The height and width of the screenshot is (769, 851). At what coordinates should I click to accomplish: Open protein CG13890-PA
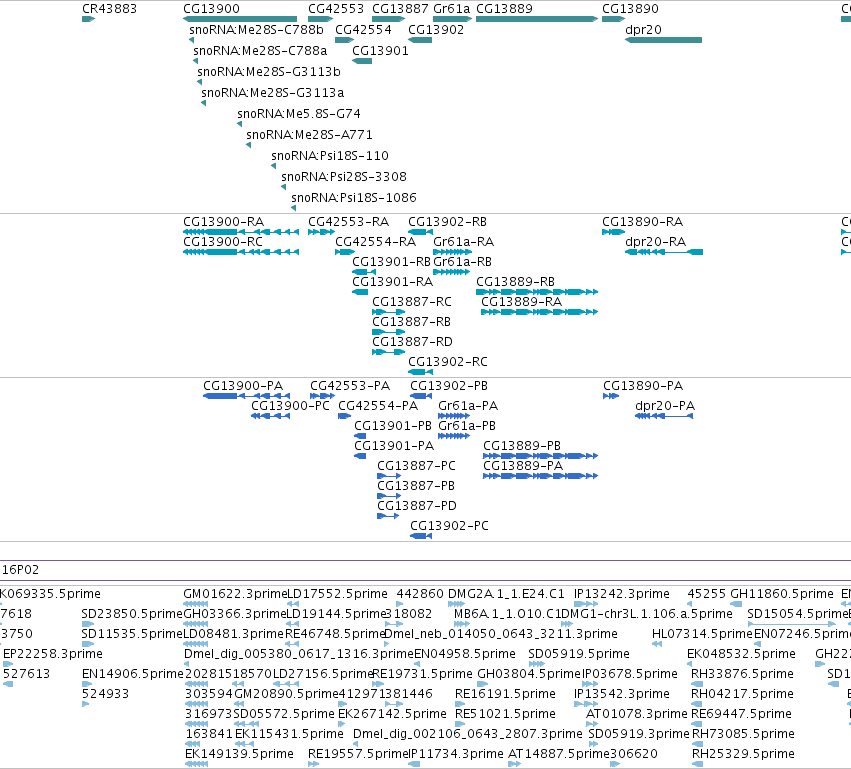point(611,396)
